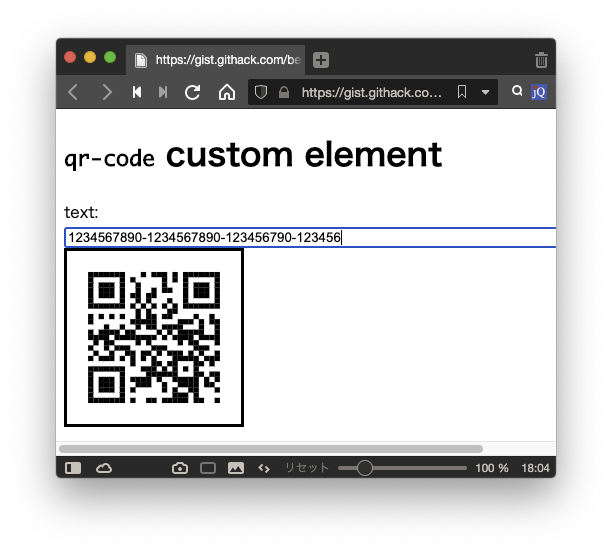Capture the page with camera icon

pyautogui.click(x=180, y=468)
